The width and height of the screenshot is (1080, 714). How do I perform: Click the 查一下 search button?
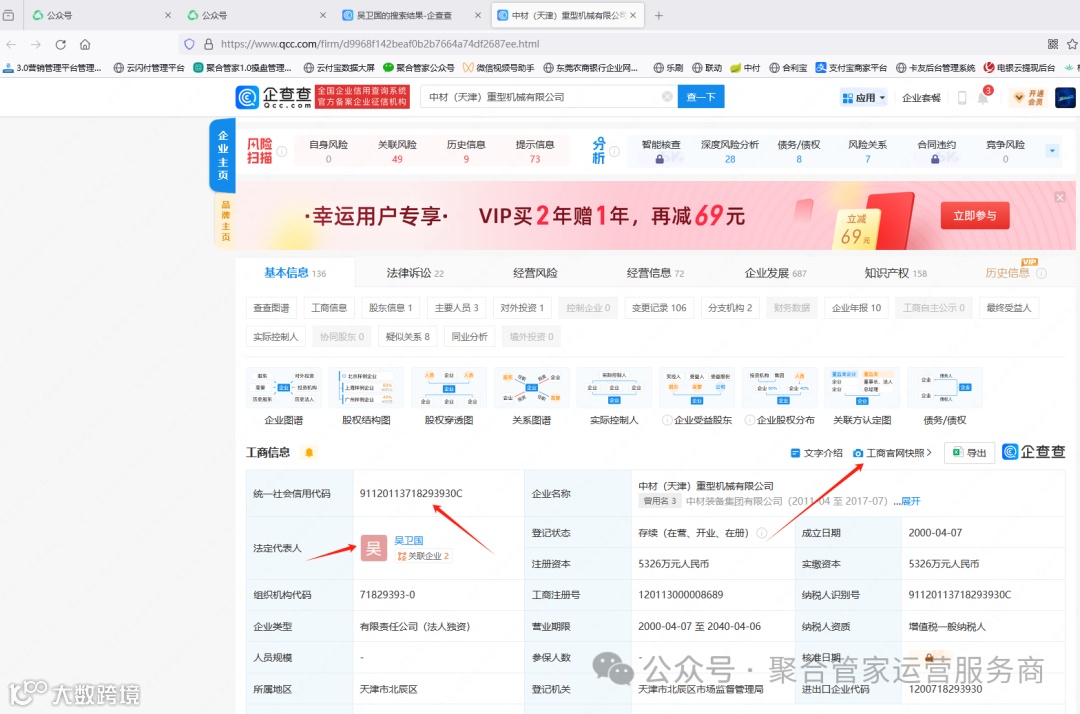(x=700, y=97)
